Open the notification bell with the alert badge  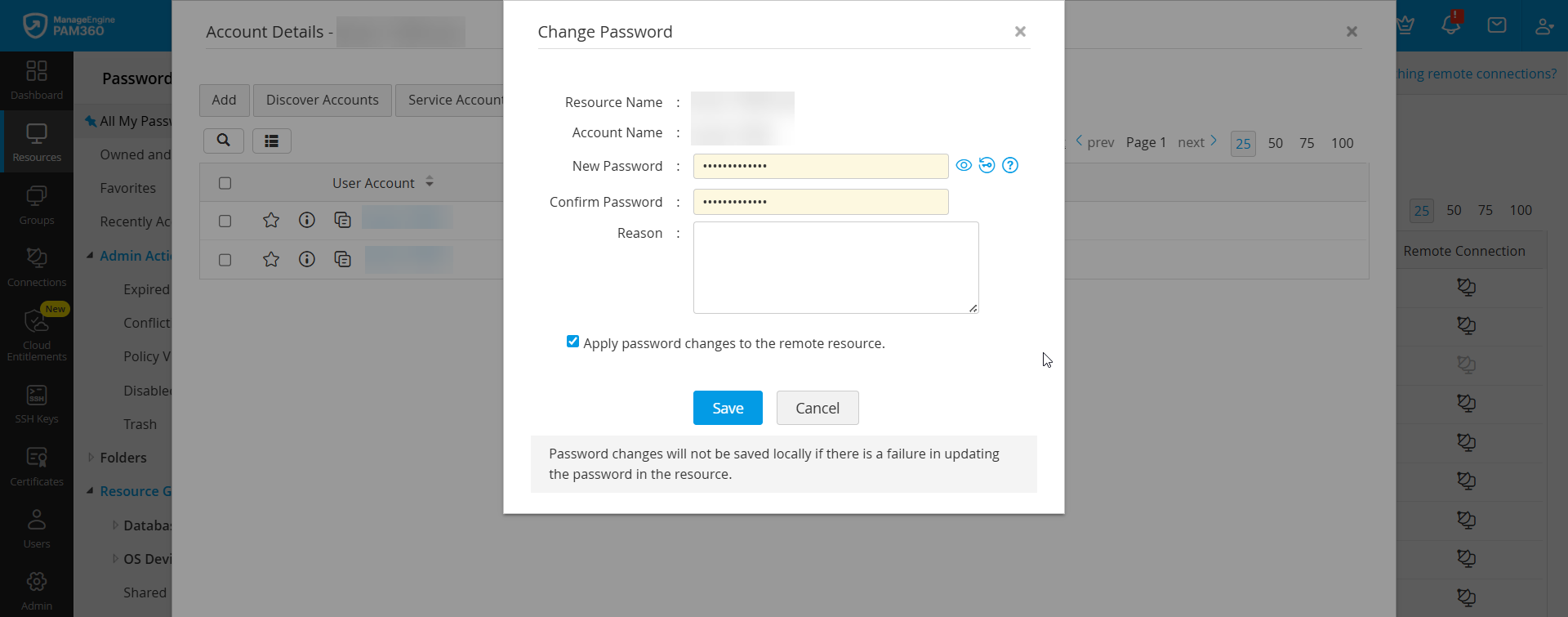click(x=1451, y=25)
